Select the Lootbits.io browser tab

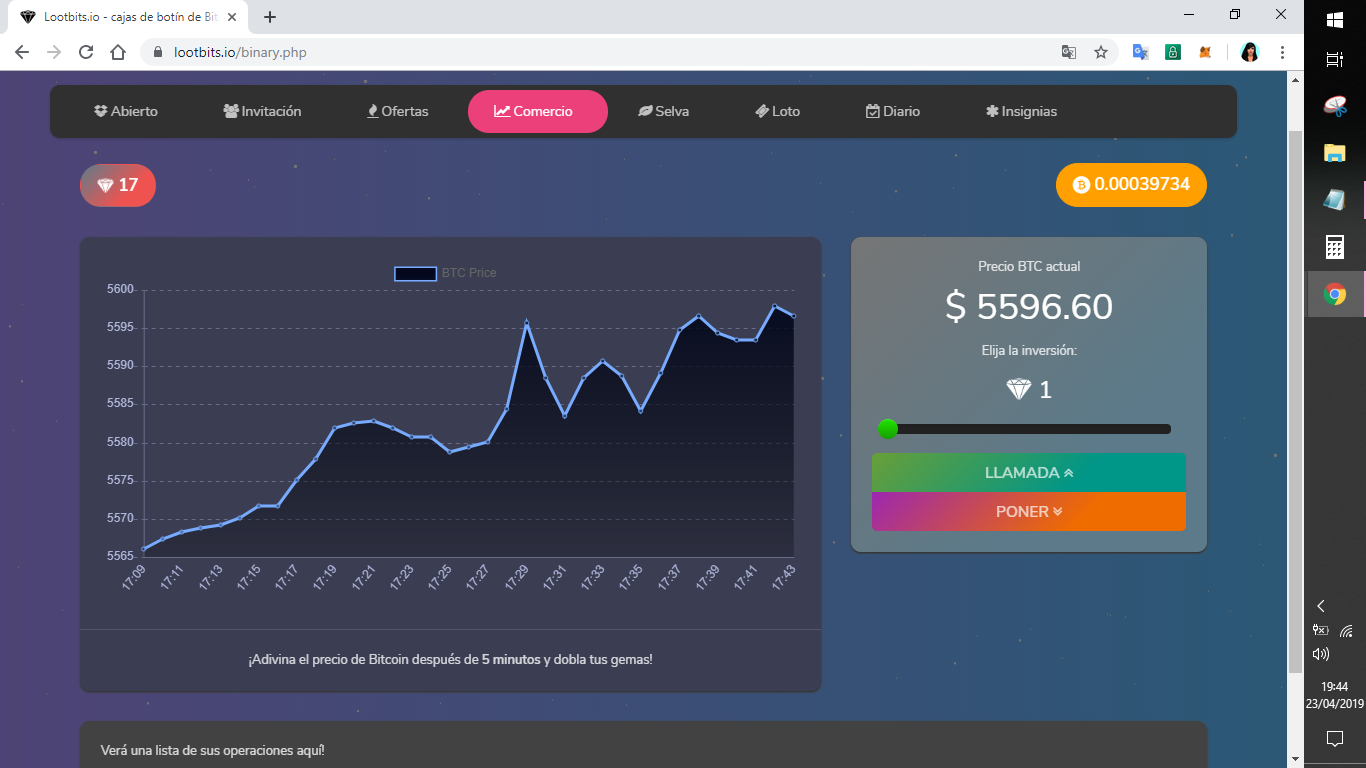(x=128, y=17)
